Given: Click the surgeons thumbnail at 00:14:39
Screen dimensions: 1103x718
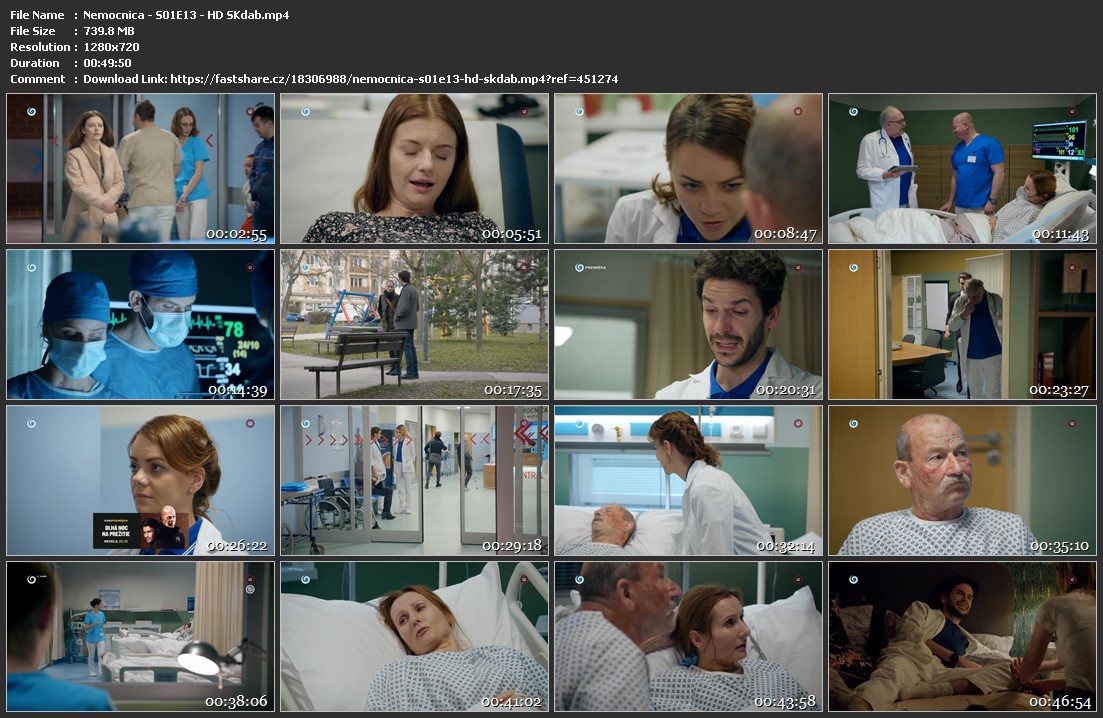Looking at the screenshot, I should (x=140, y=324).
